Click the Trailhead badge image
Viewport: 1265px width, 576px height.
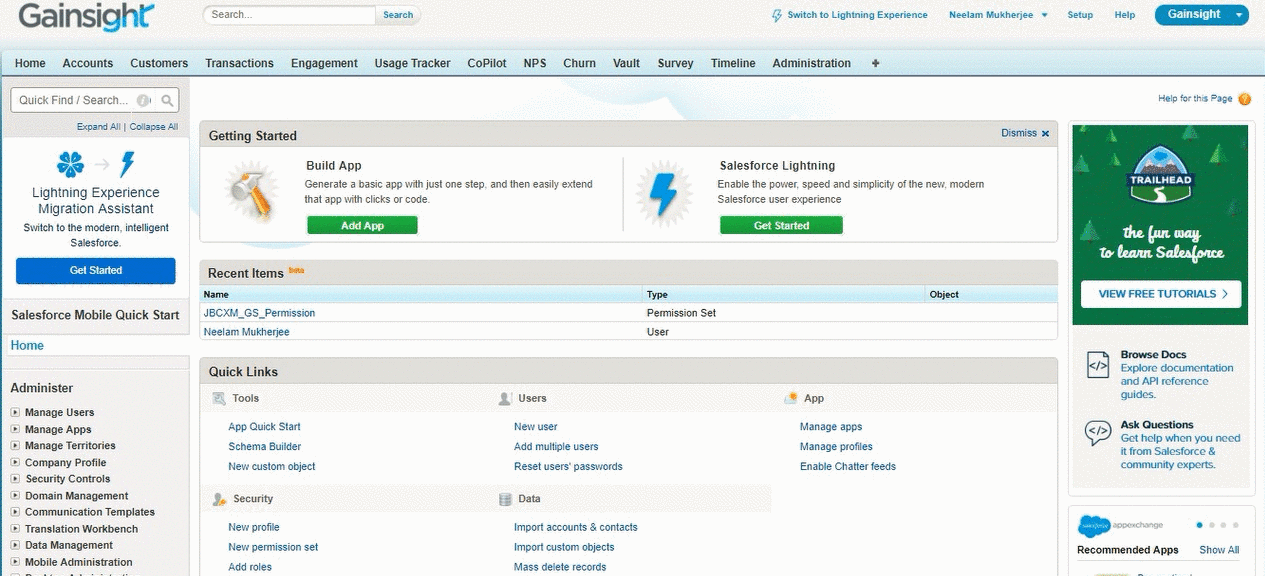pyautogui.click(x=1162, y=177)
